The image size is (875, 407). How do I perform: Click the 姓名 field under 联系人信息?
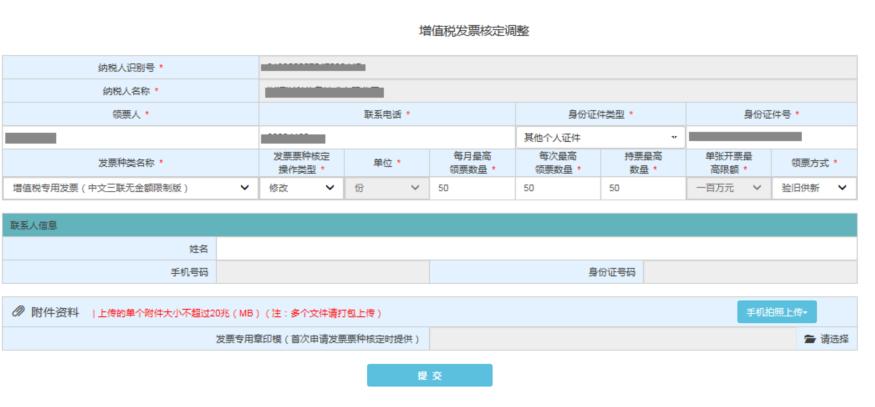(x=536, y=248)
